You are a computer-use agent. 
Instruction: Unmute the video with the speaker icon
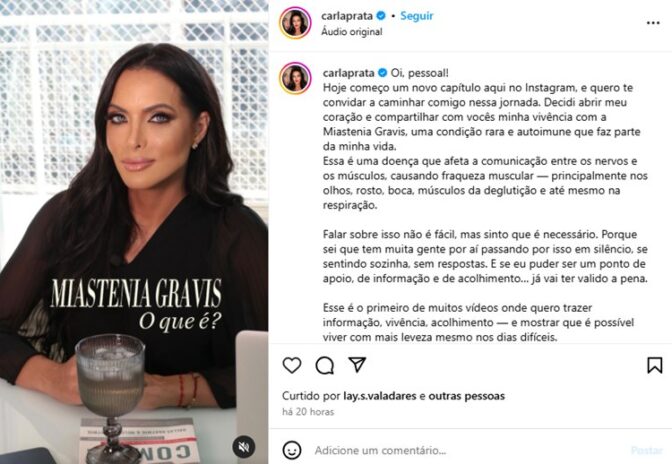coord(244,447)
